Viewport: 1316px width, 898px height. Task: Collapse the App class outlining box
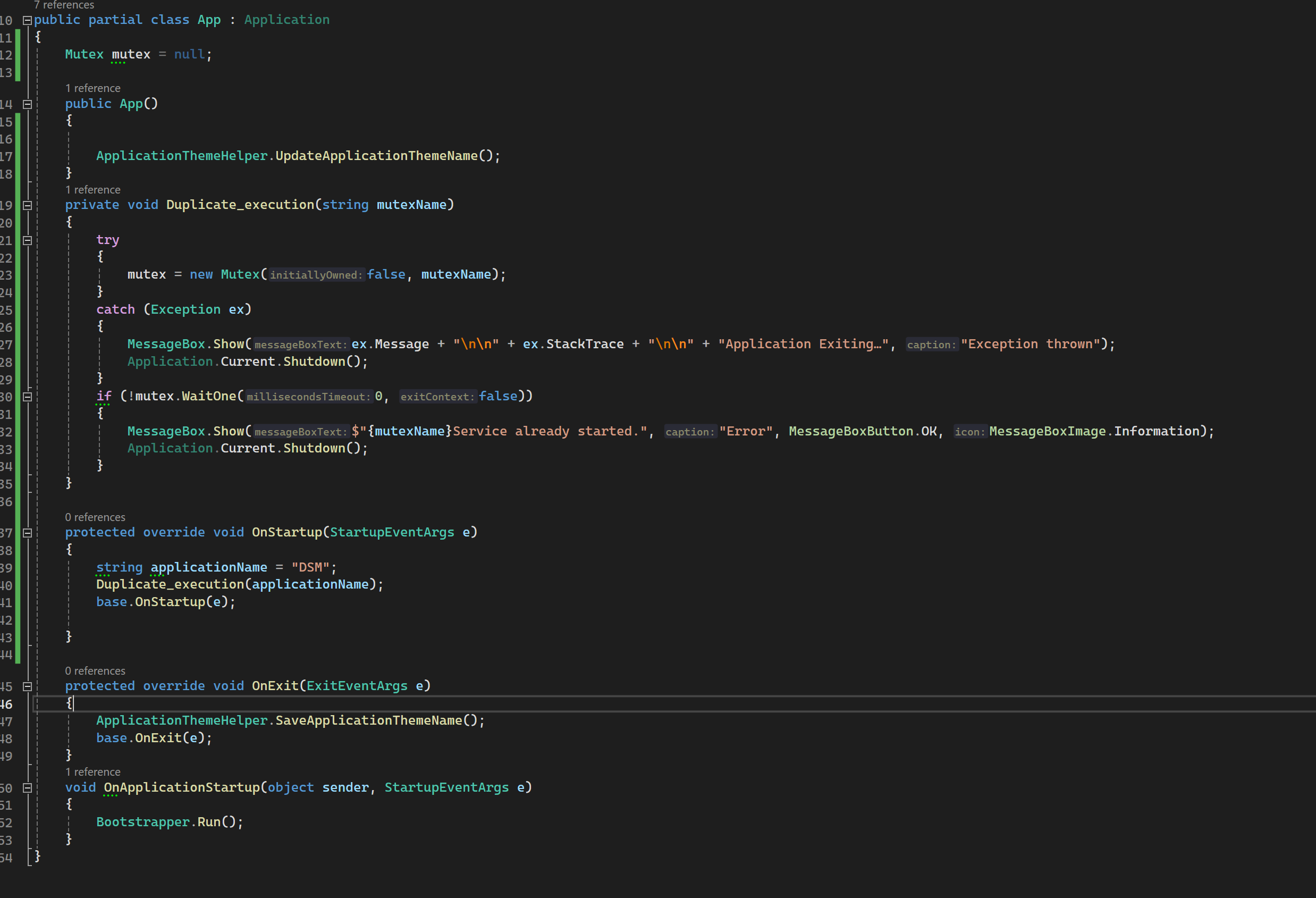(x=27, y=20)
